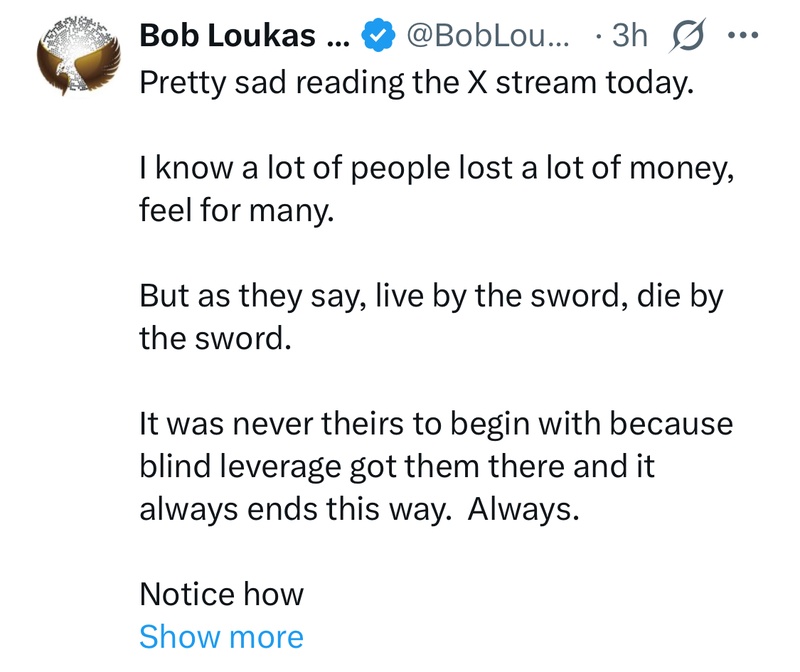Click the line starting "But as they say"
800x672 pixels.
coord(430,299)
